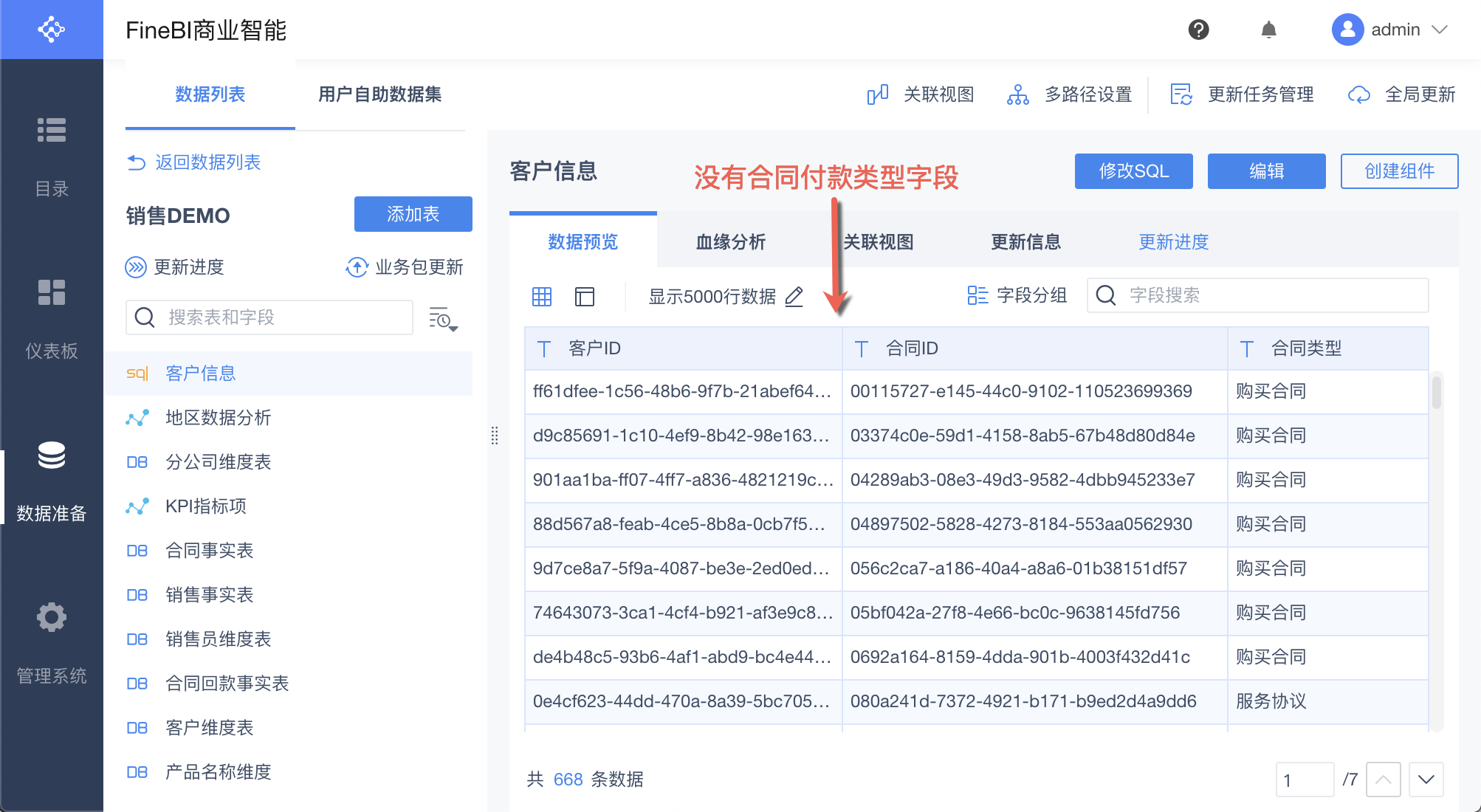The width and height of the screenshot is (1481, 812).
Task: Select 合同事实表 in table list
Action: point(209,551)
